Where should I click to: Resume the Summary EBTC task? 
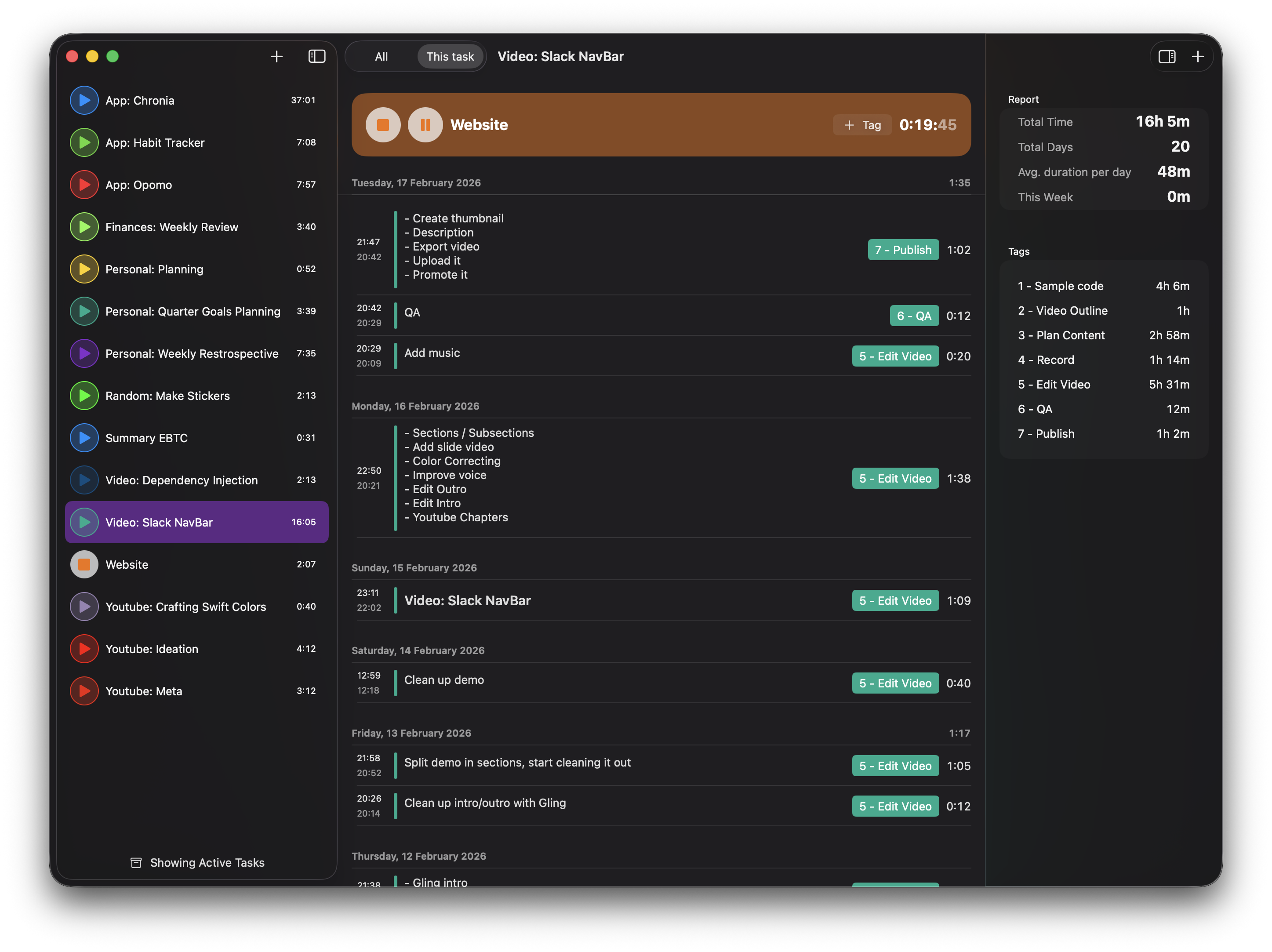84,437
